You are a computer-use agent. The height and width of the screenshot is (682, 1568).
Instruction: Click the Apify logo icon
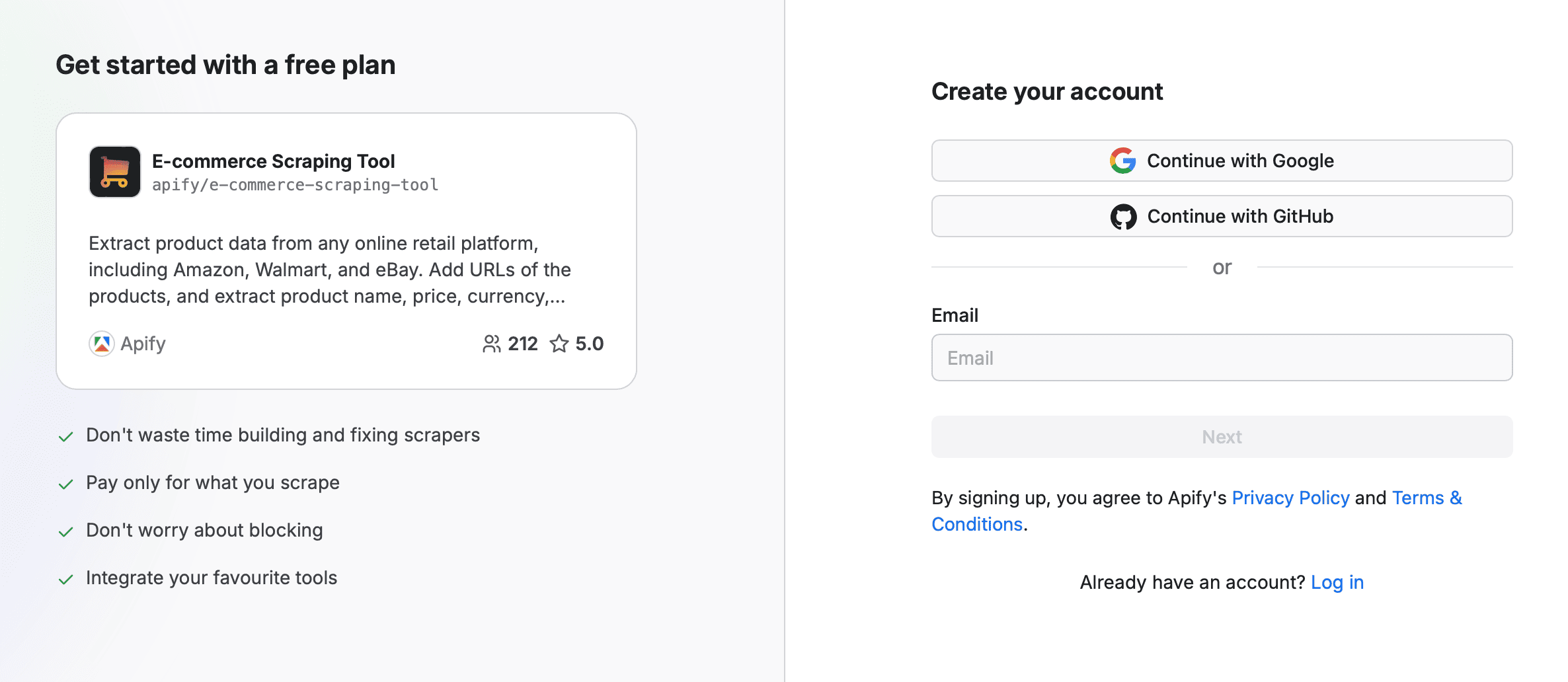(x=102, y=344)
